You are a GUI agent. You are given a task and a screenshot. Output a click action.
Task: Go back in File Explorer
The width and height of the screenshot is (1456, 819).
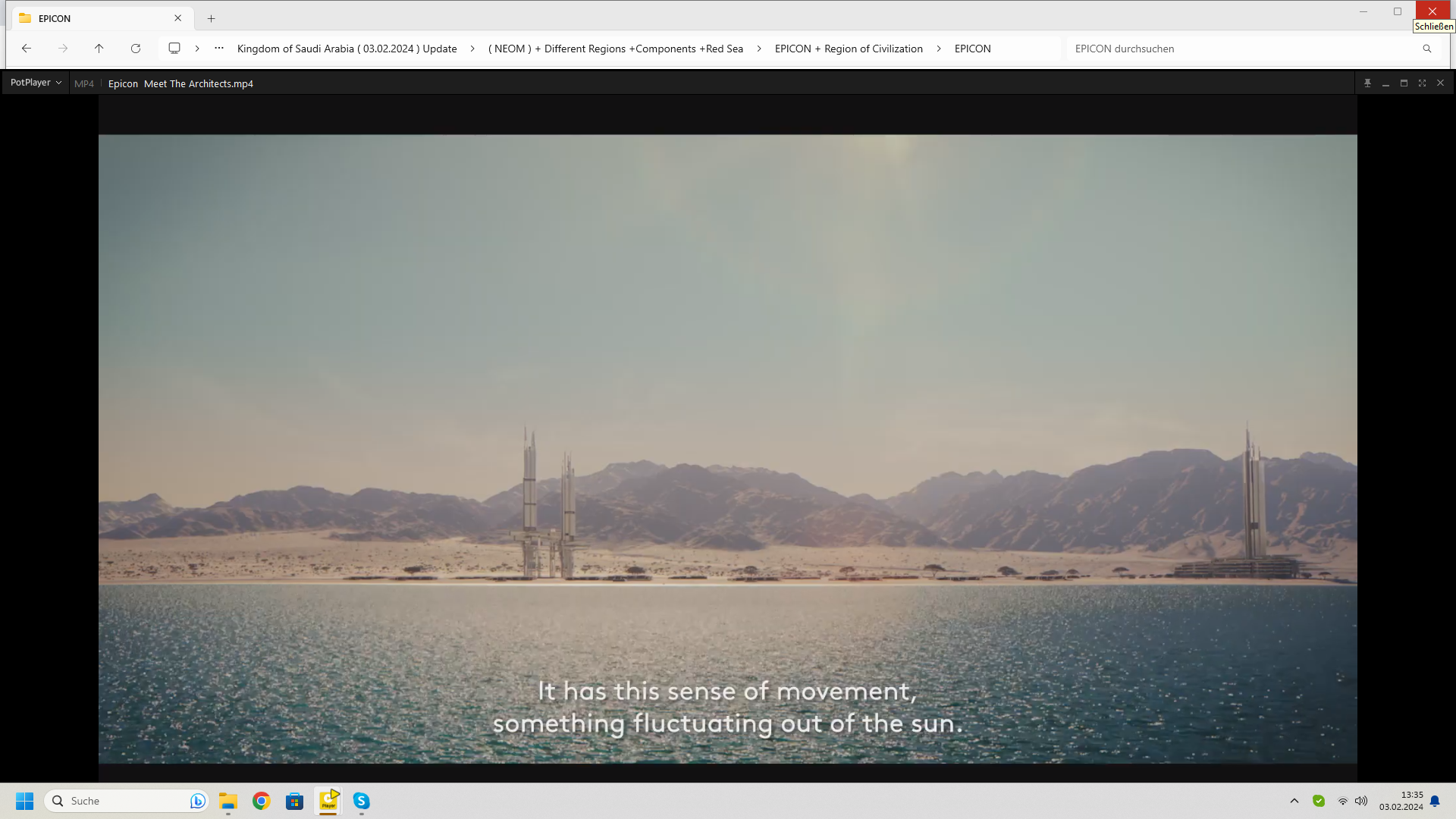[27, 49]
